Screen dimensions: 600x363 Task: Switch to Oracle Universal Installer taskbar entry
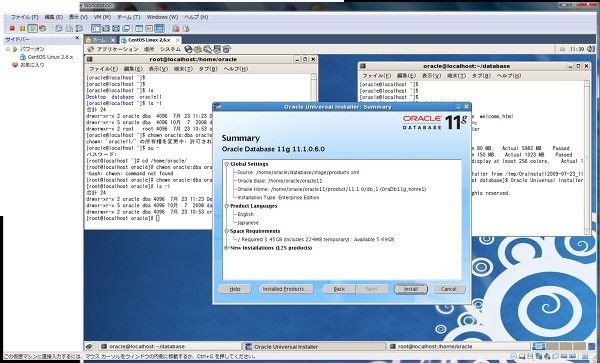[x=315, y=347]
